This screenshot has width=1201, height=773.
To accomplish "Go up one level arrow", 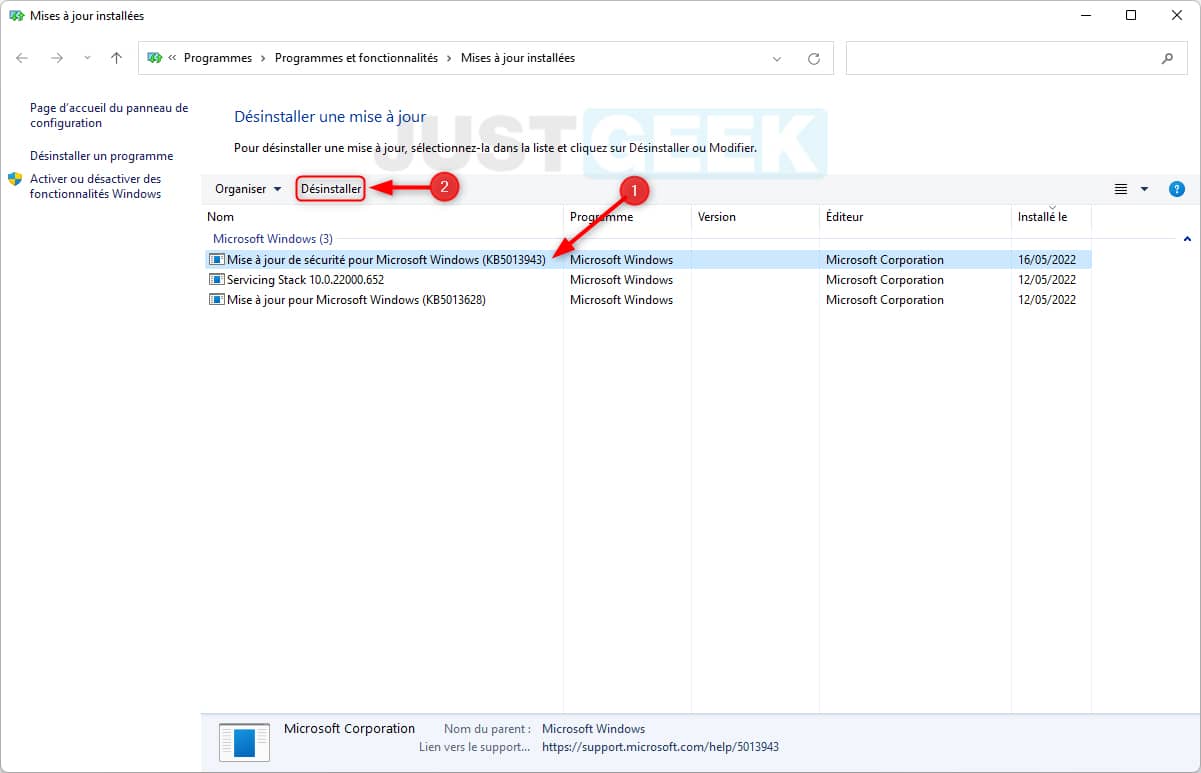I will click(x=116, y=58).
